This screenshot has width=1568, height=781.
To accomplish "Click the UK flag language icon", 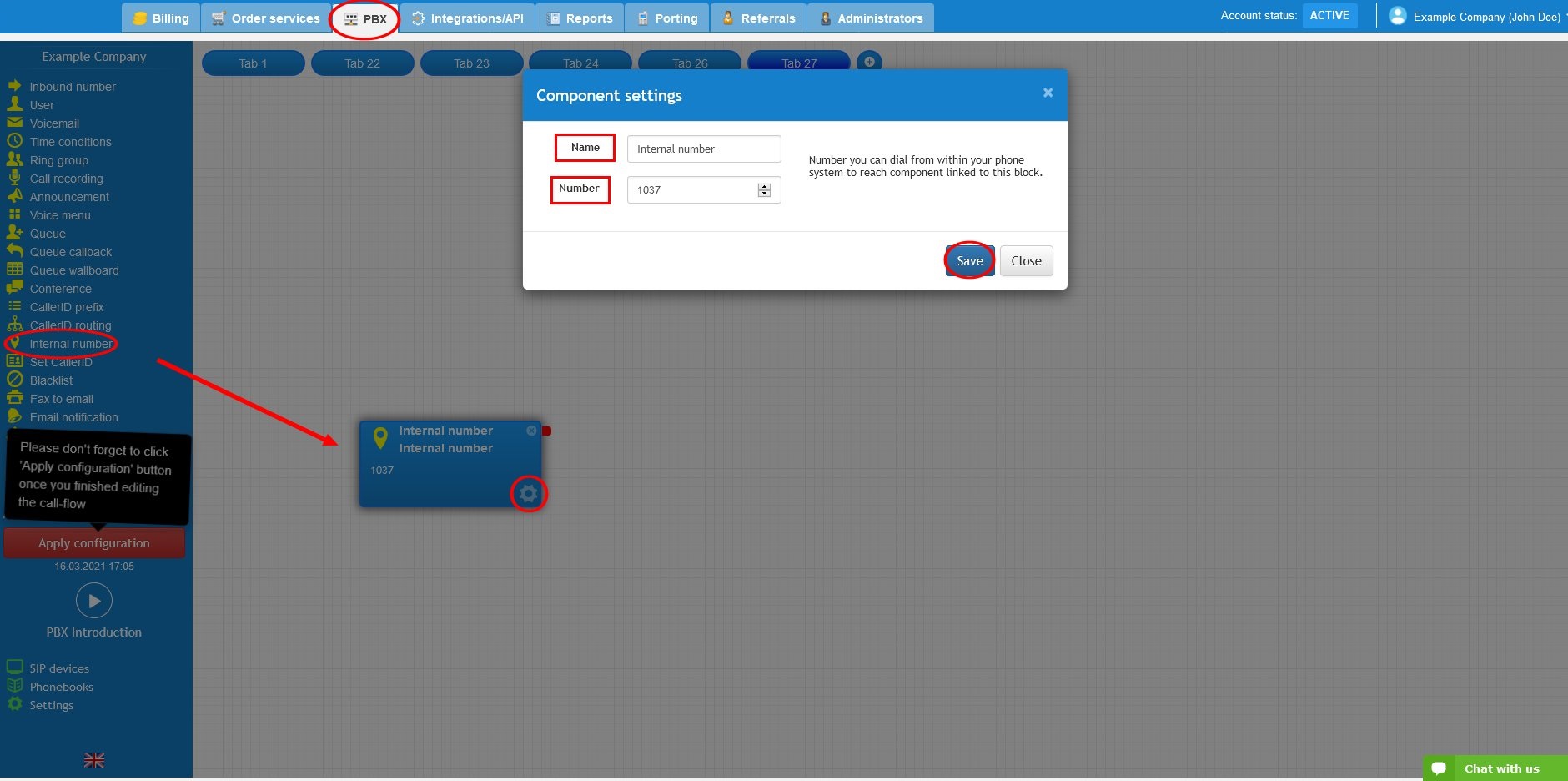I will pos(93,759).
